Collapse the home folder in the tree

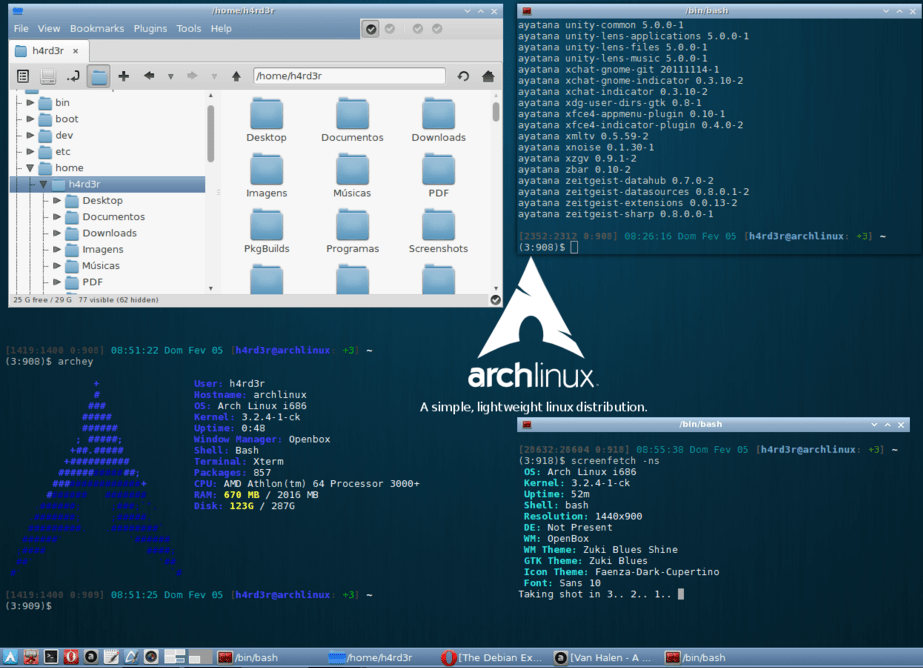click(30, 168)
